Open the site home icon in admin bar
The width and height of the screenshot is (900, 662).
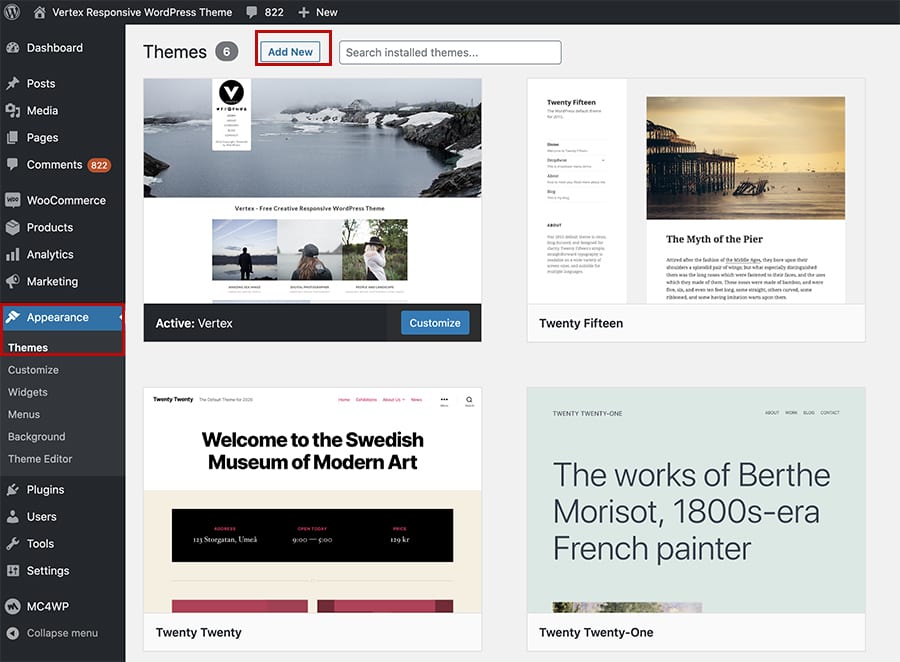[39, 12]
